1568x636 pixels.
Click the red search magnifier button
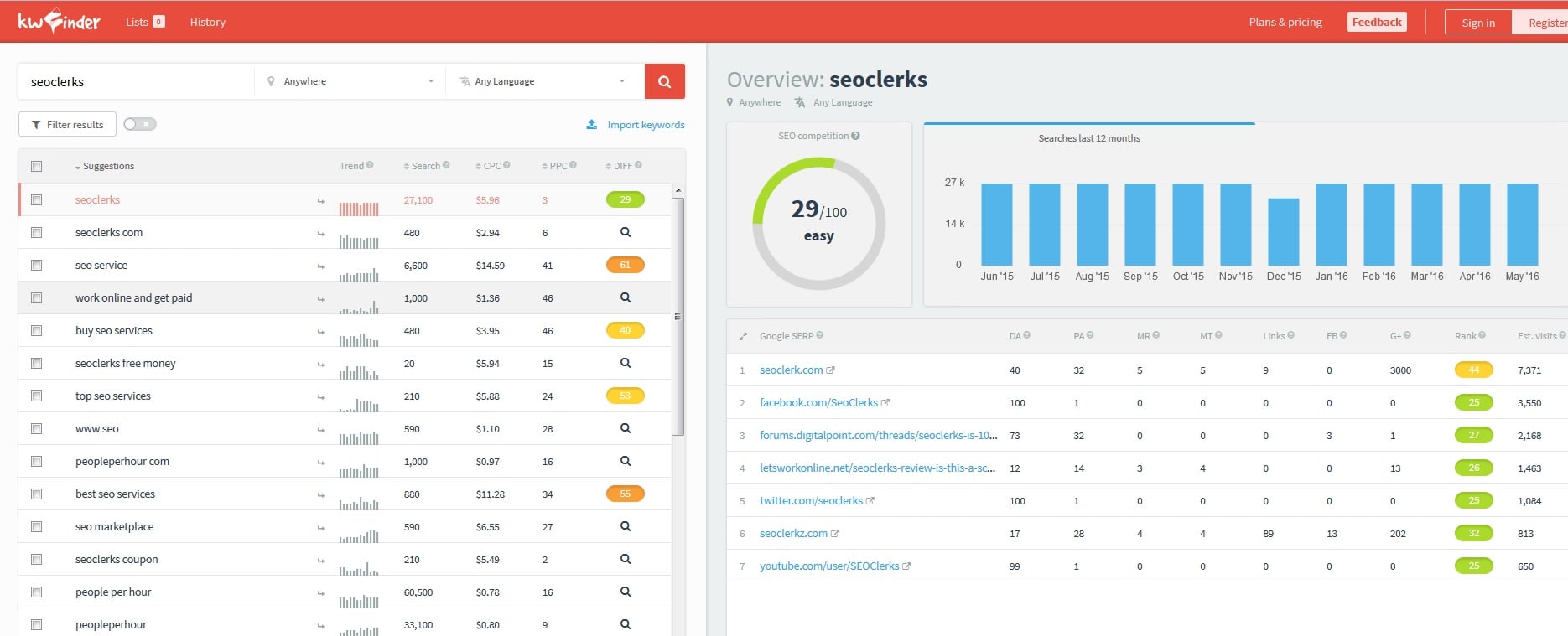(664, 81)
